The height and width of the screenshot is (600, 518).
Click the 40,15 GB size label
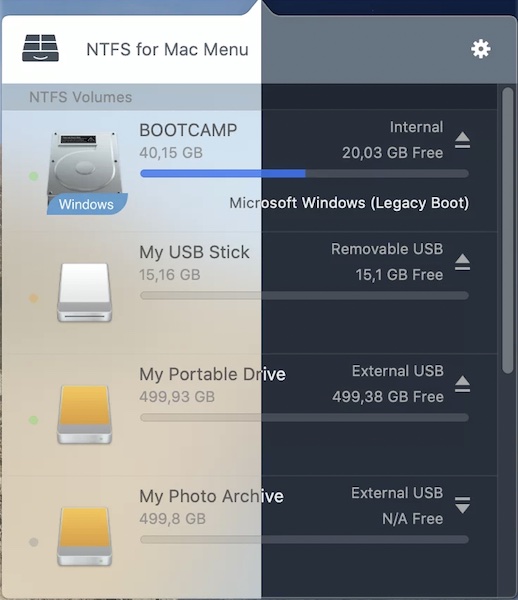(171, 153)
